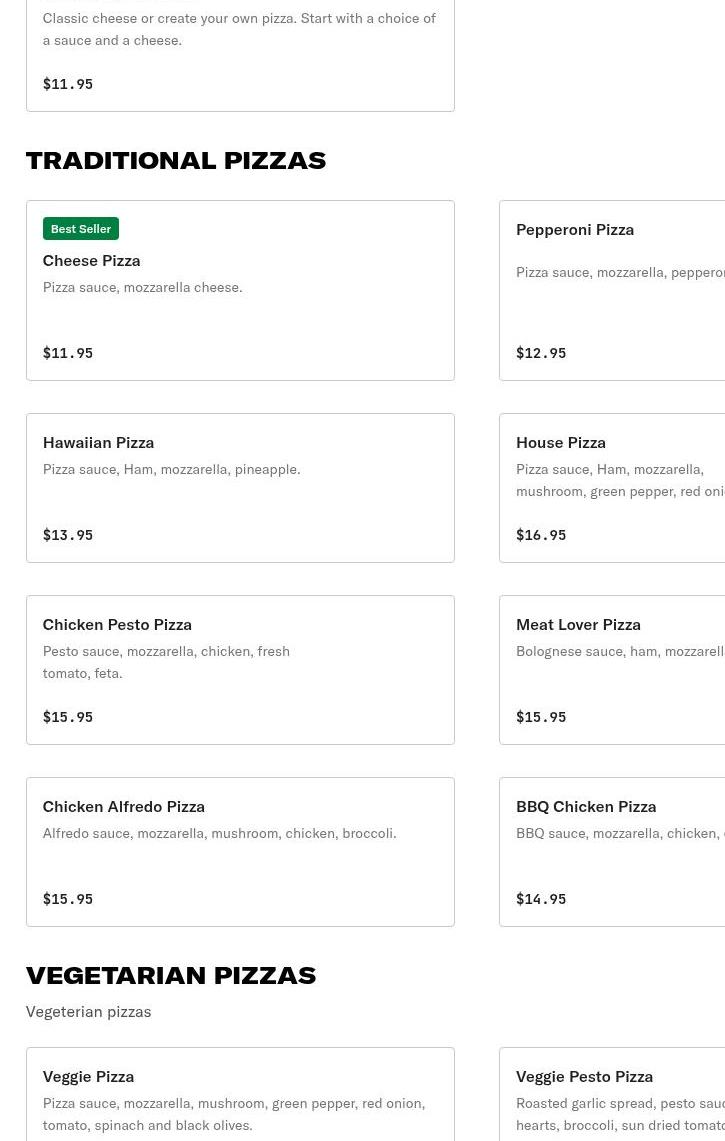725x1141 pixels.
Task: Open the Veggie Pizza item
Action: [240, 1095]
